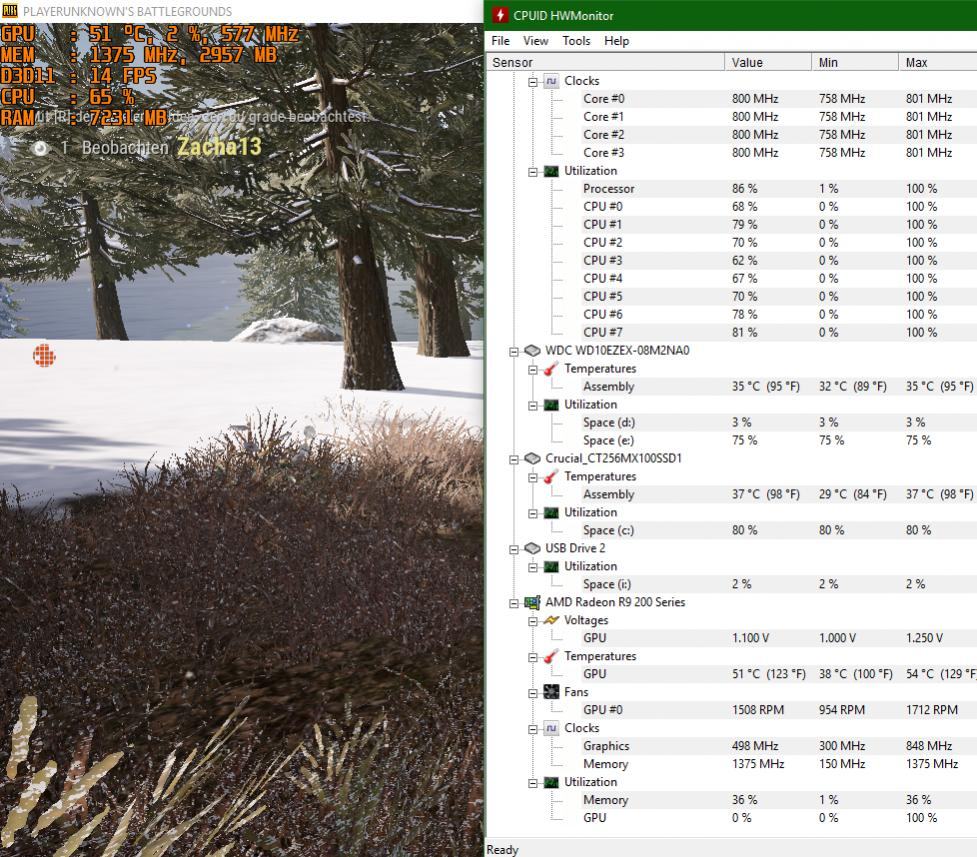Click the orange dotted circle in game
The width and height of the screenshot is (977, 857).
[x=44, y=355]
